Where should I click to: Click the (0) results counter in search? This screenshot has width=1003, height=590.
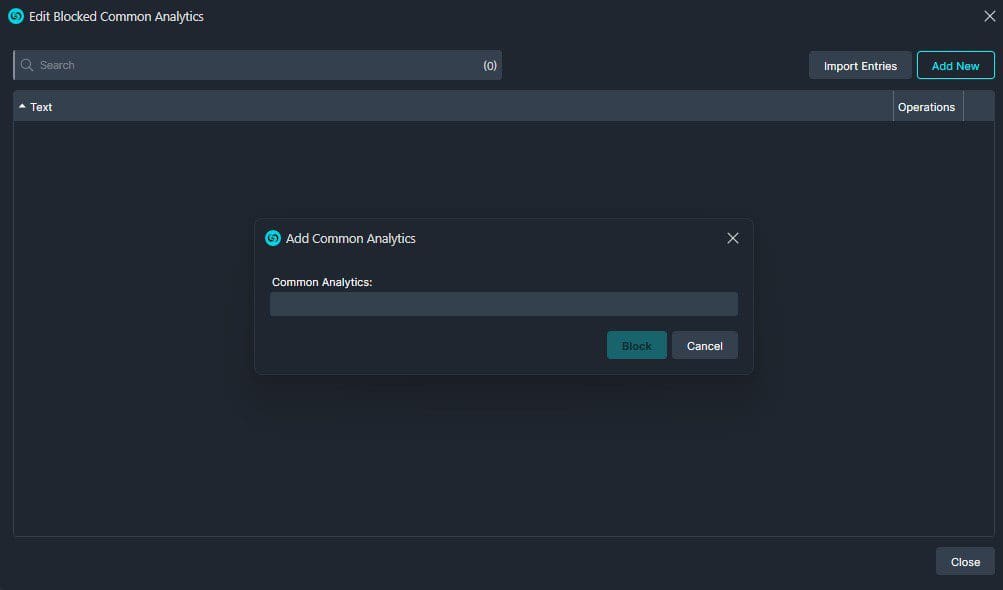[490, 65]
